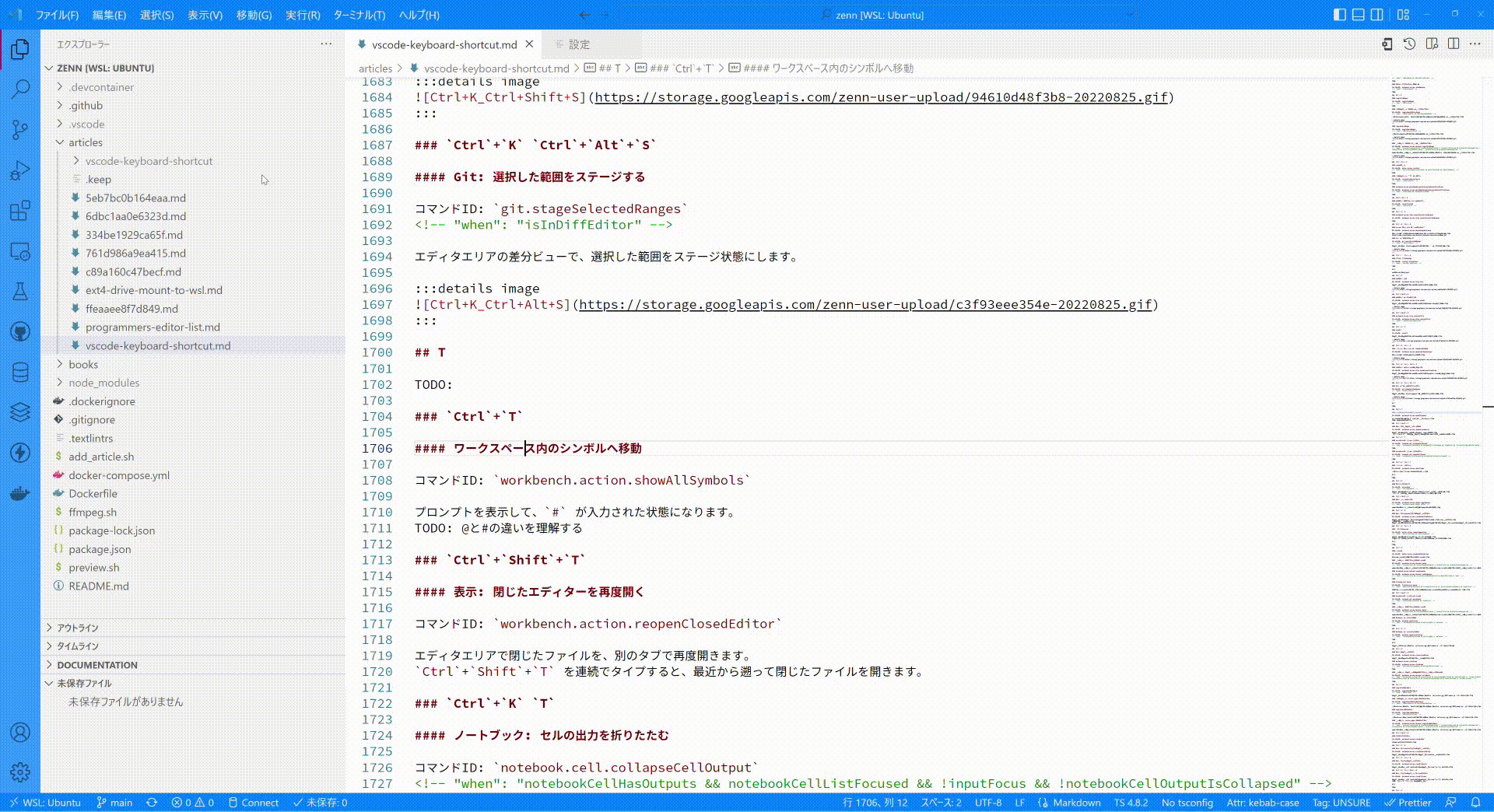Image resolution: width=1494 pixels, height=812 pixels.
Task: Expand the books folder
Action: 193,364
